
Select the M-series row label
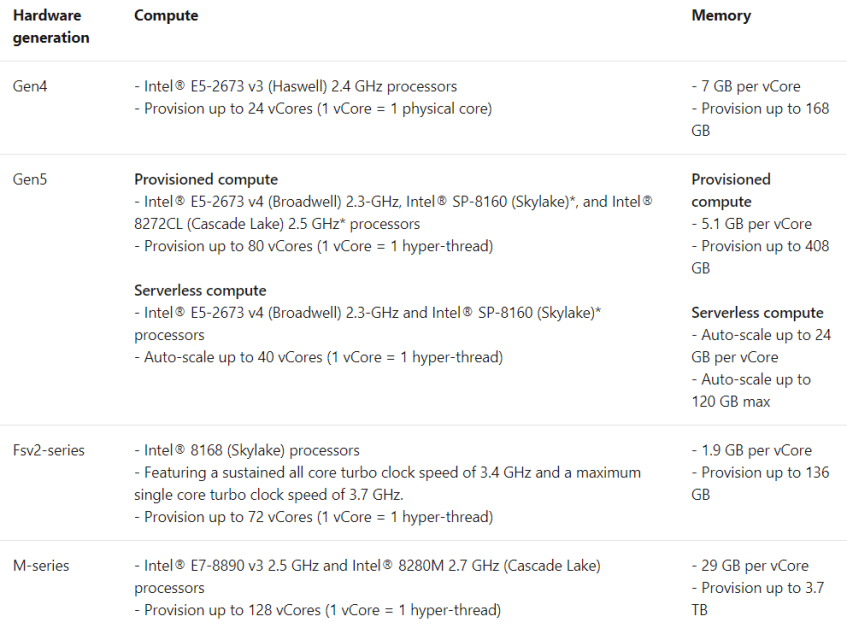41,565
